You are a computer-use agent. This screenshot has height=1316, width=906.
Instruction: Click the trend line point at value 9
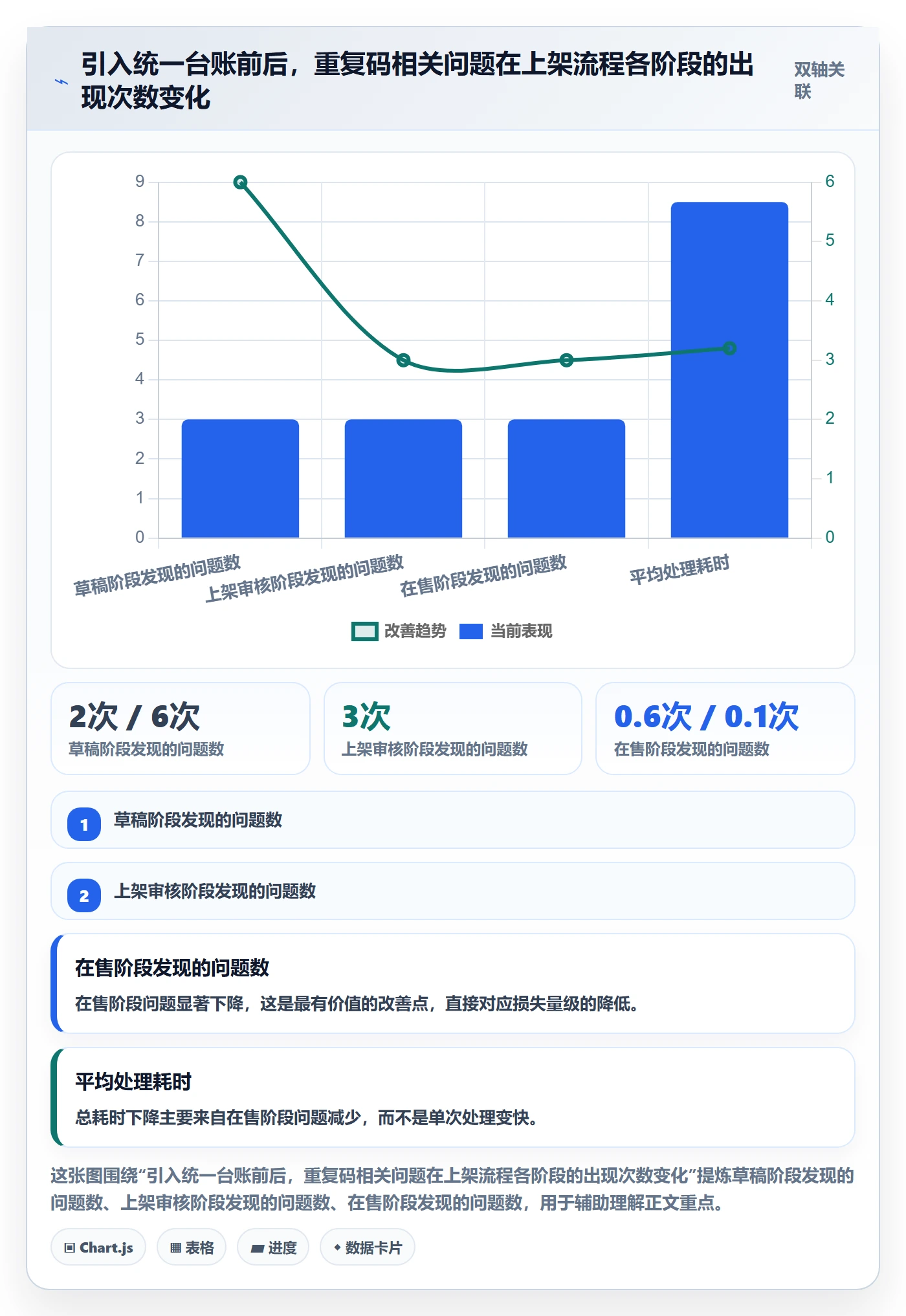coord(240,182)
